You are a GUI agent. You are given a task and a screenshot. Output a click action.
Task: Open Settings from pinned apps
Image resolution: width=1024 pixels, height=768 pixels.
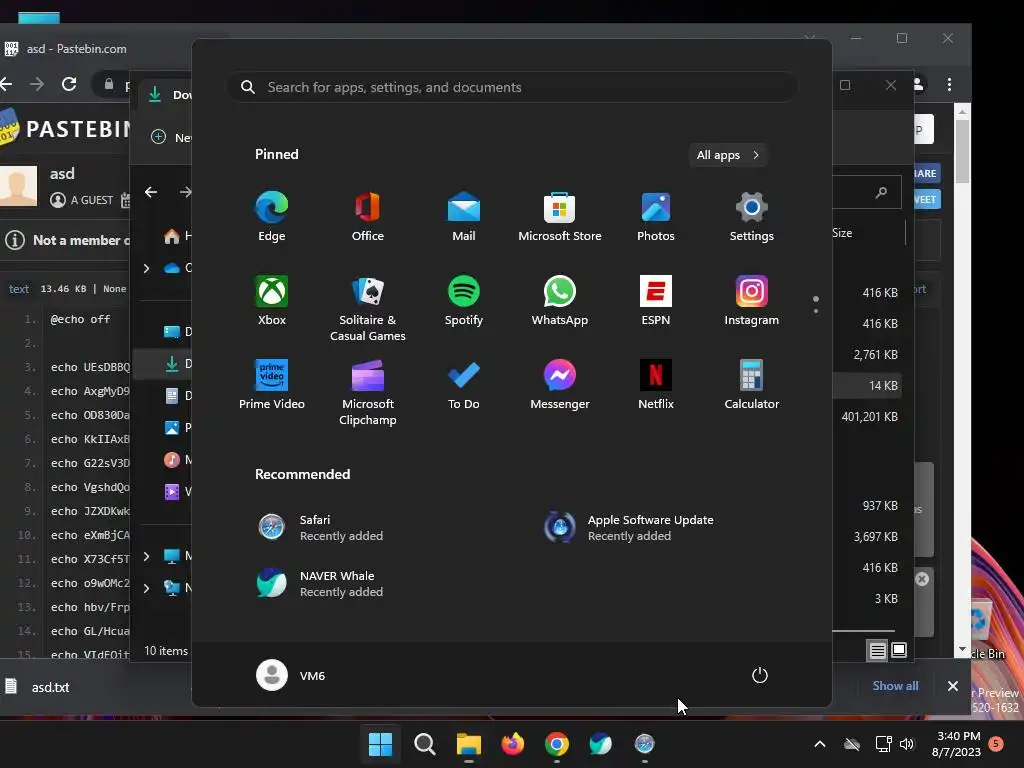[752, 217]
